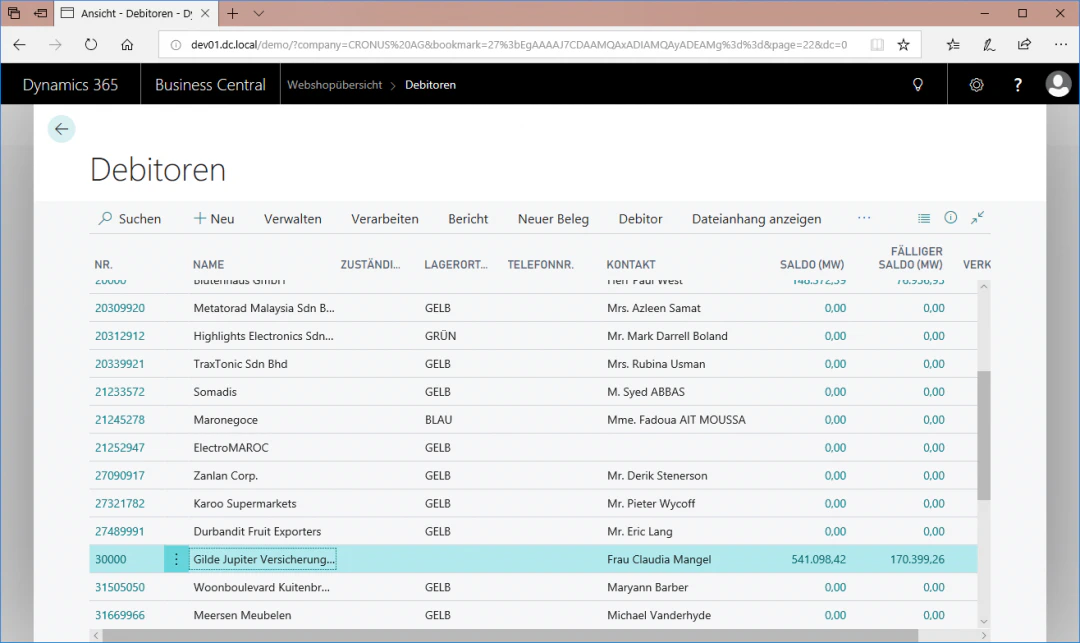
Task: Click the Dynamics 365 link
Action: coord(70,85)
